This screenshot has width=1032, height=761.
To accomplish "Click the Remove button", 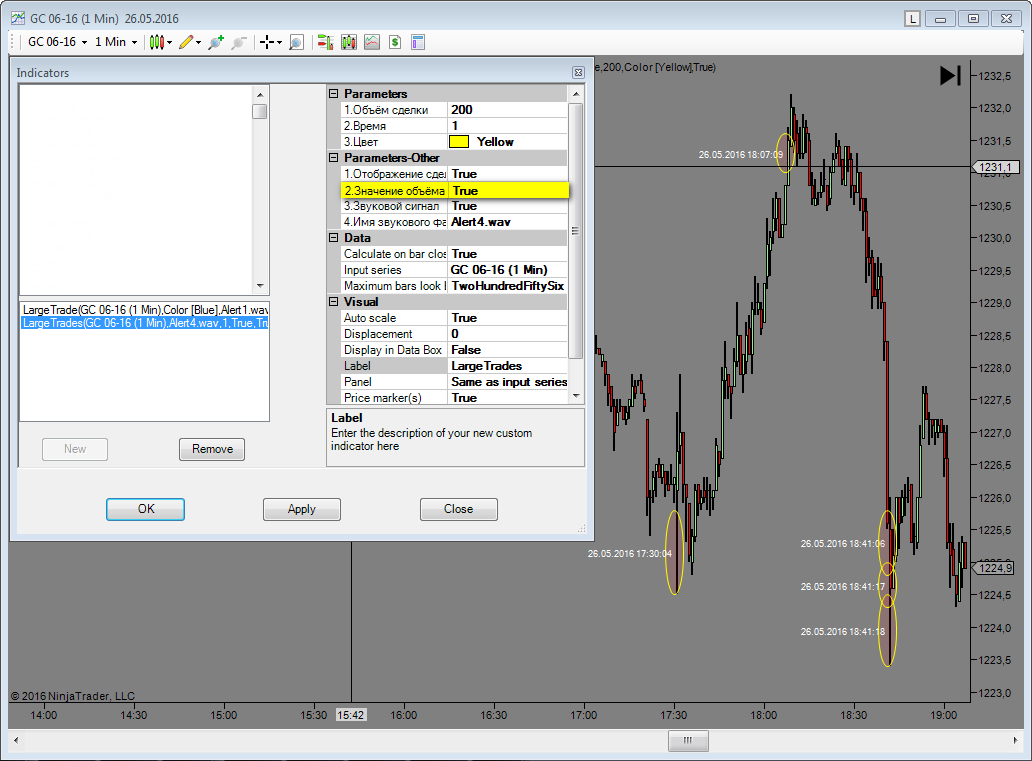I will point(212,449).
